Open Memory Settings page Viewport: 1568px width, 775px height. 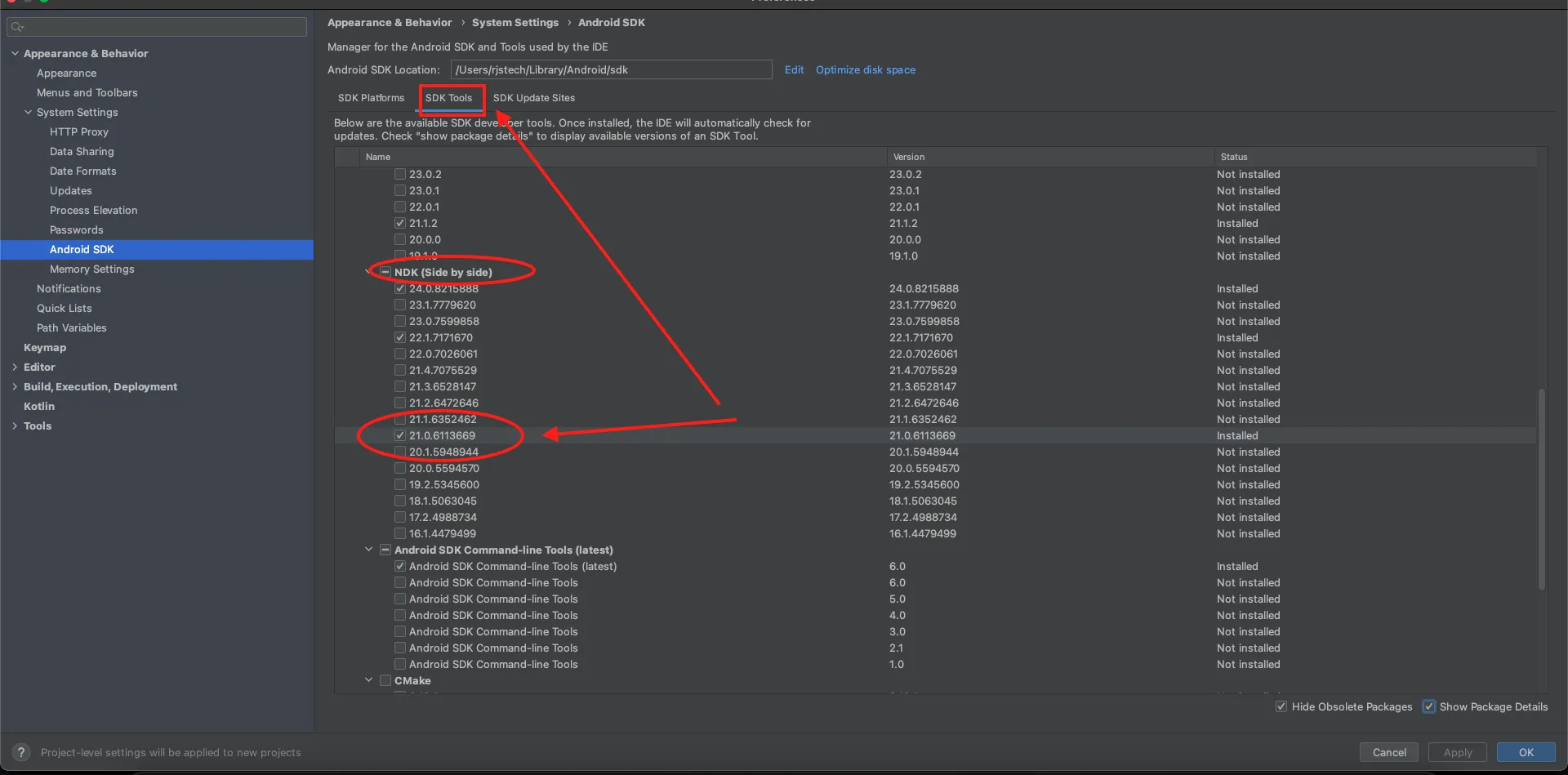(92, 269)
